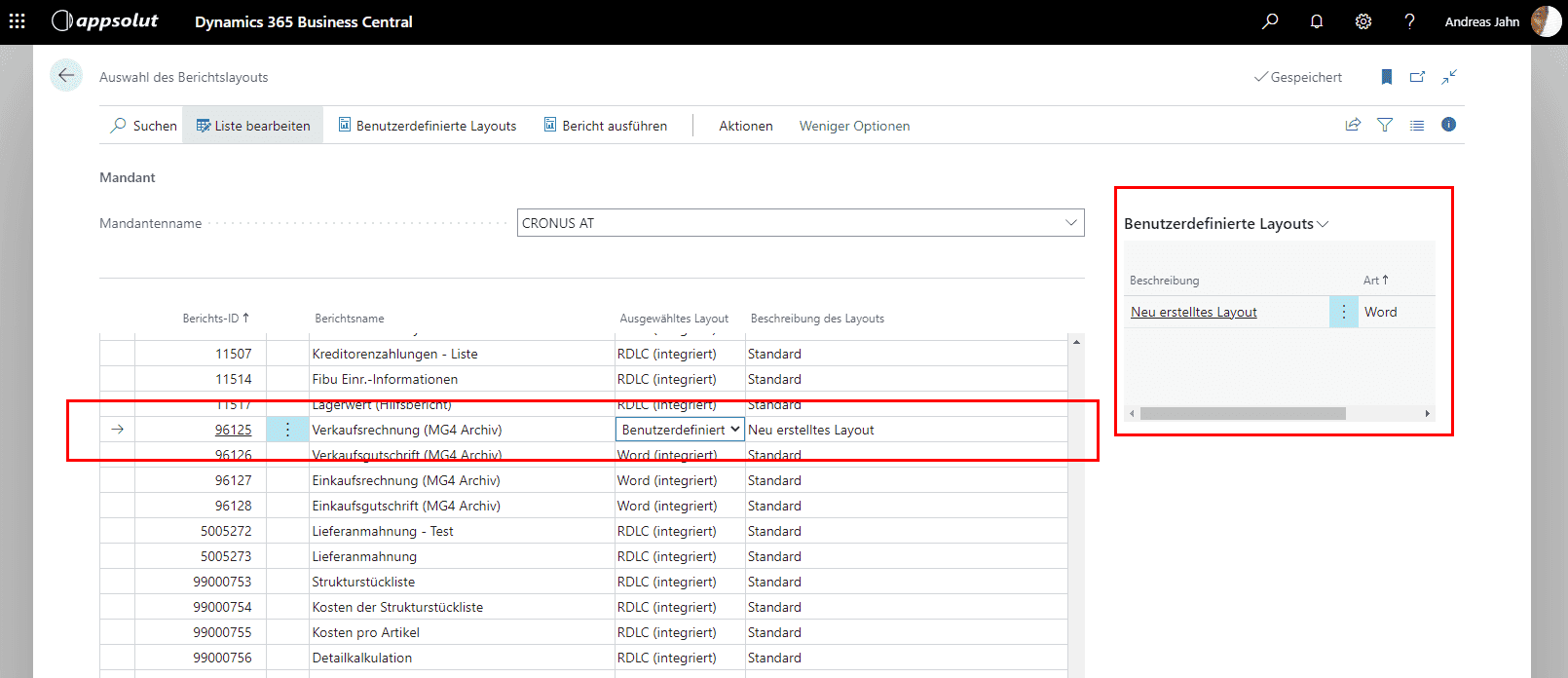Screen dimensions: 1568x678
Task: Open the Aktionen menu
Action: pos(745,126)
